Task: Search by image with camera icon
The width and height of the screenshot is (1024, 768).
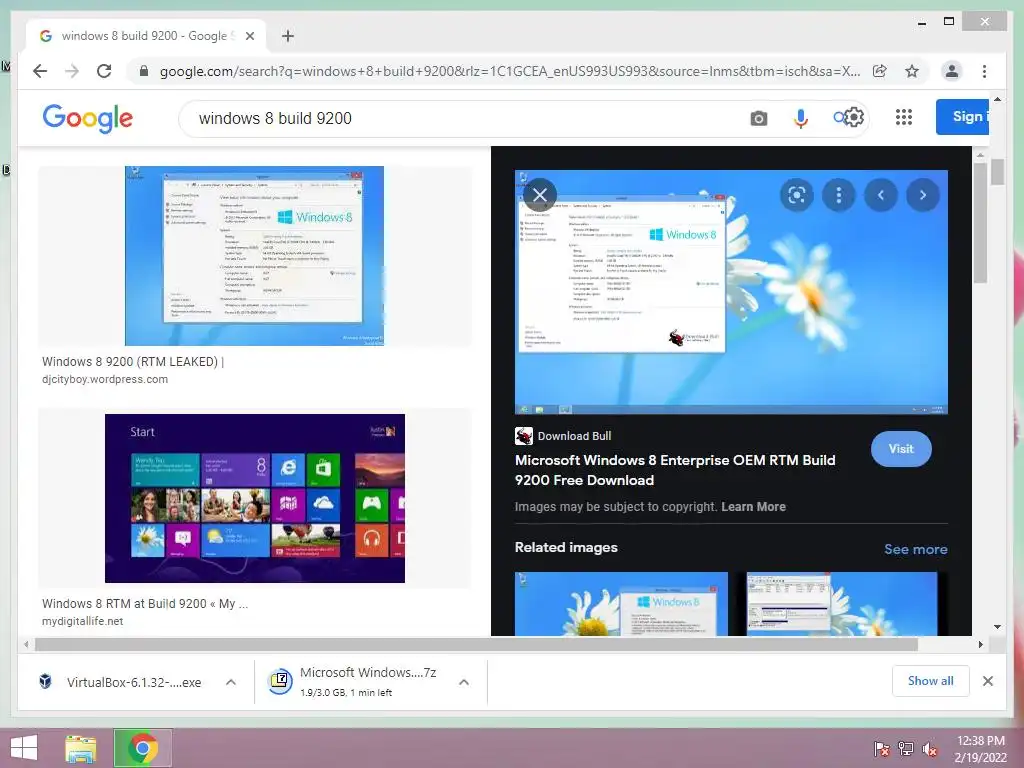Action: 758,118
